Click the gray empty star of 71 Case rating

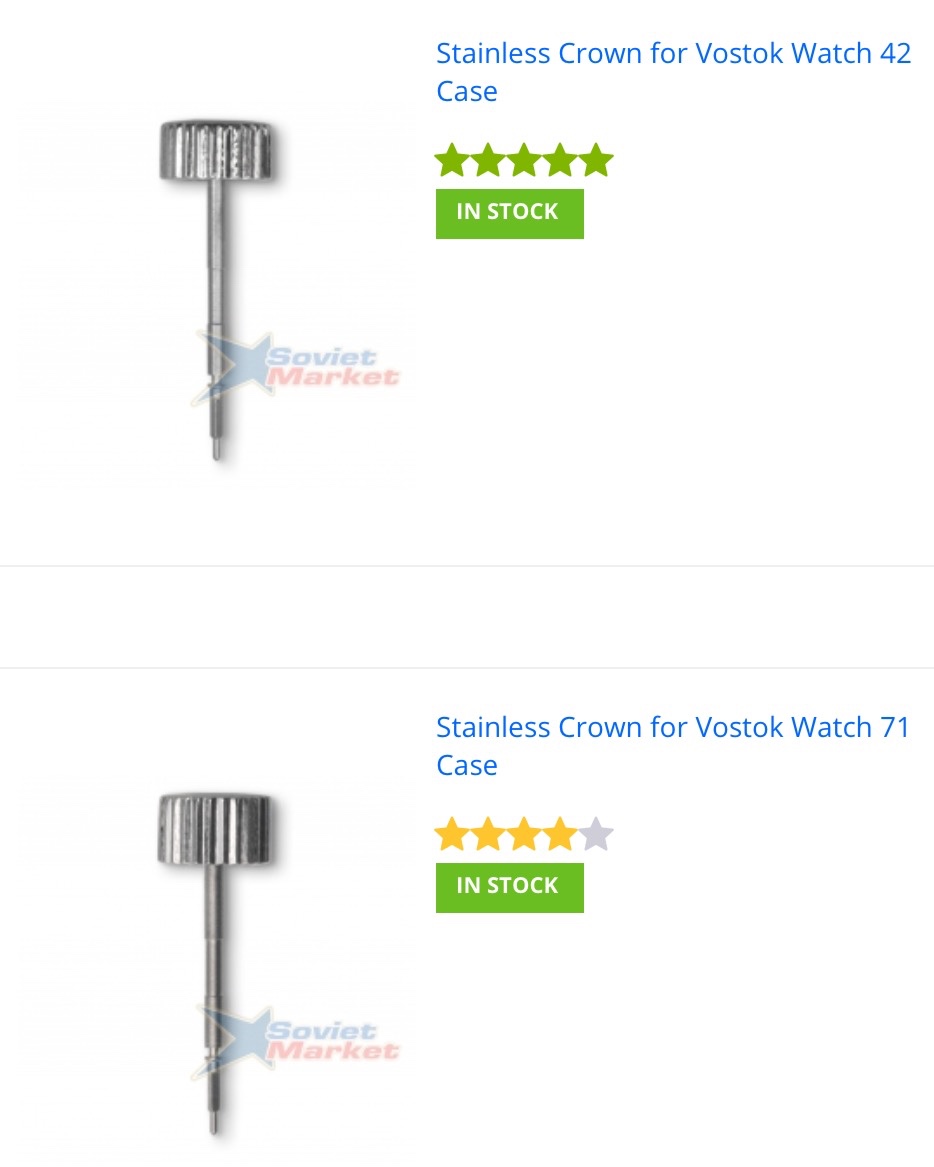click(x=595, y=834)
